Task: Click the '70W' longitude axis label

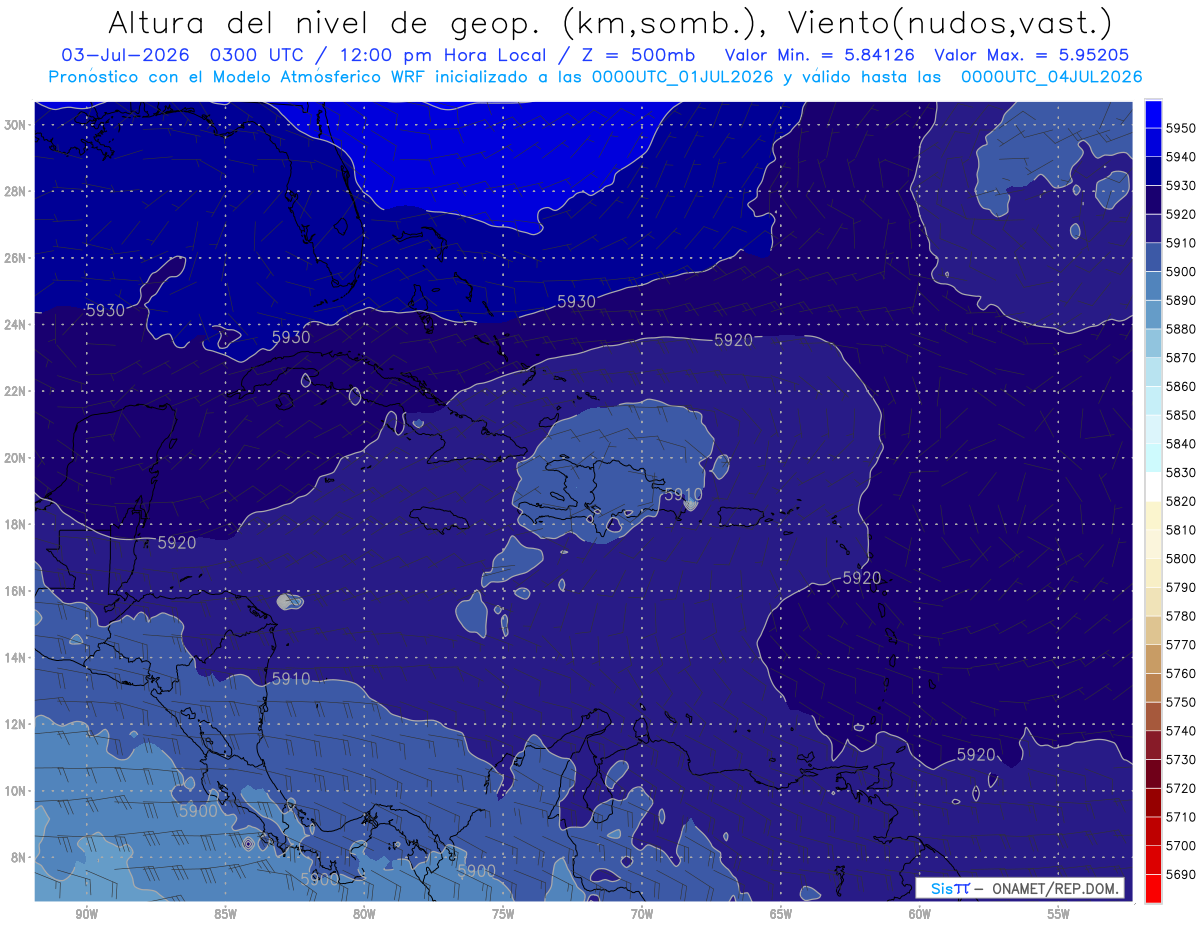Action: pyautogui.click(x=642, y=915)
